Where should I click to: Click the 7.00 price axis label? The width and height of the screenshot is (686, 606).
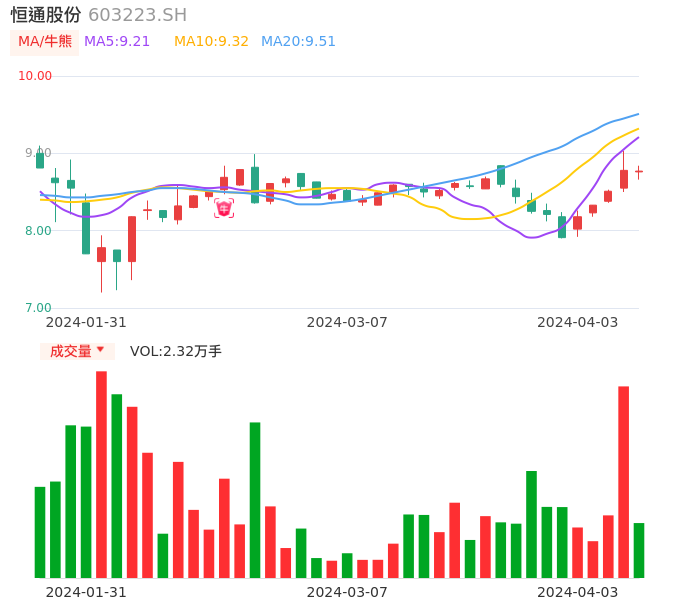[x=38, y=308]
